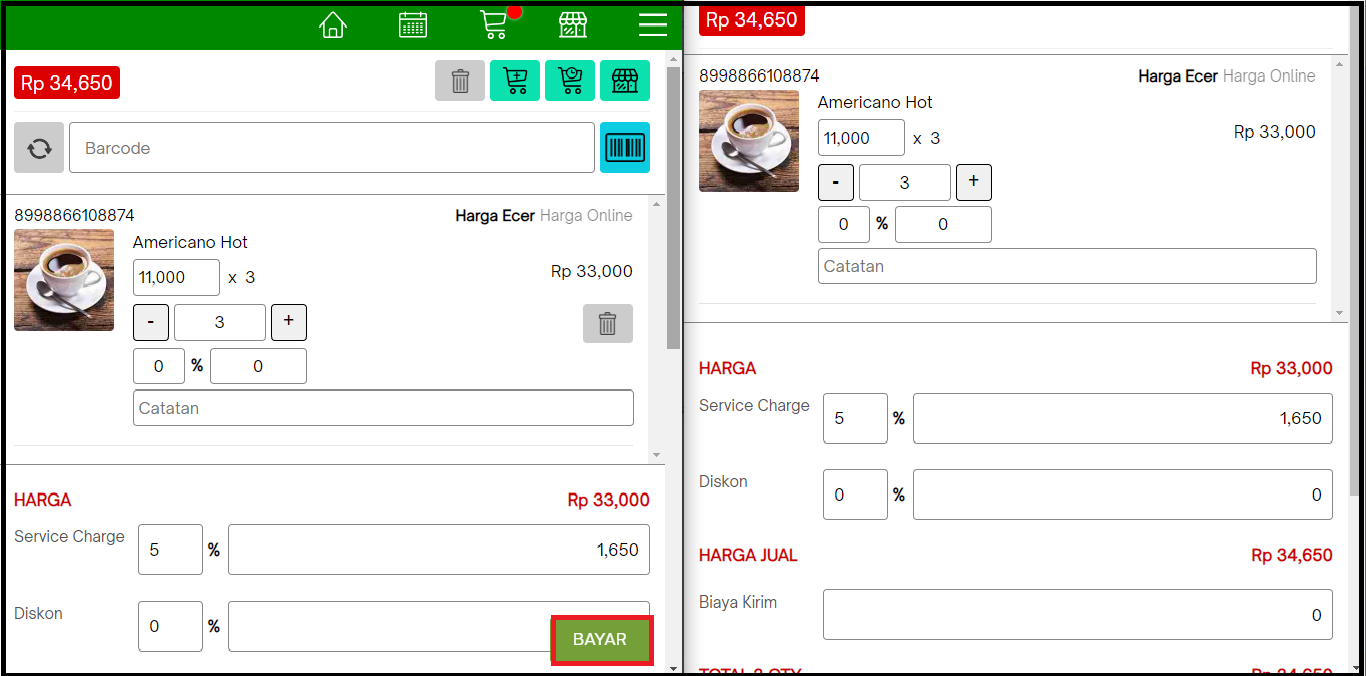Click the refresh icon beside the Barcode field

click(38, 147)
